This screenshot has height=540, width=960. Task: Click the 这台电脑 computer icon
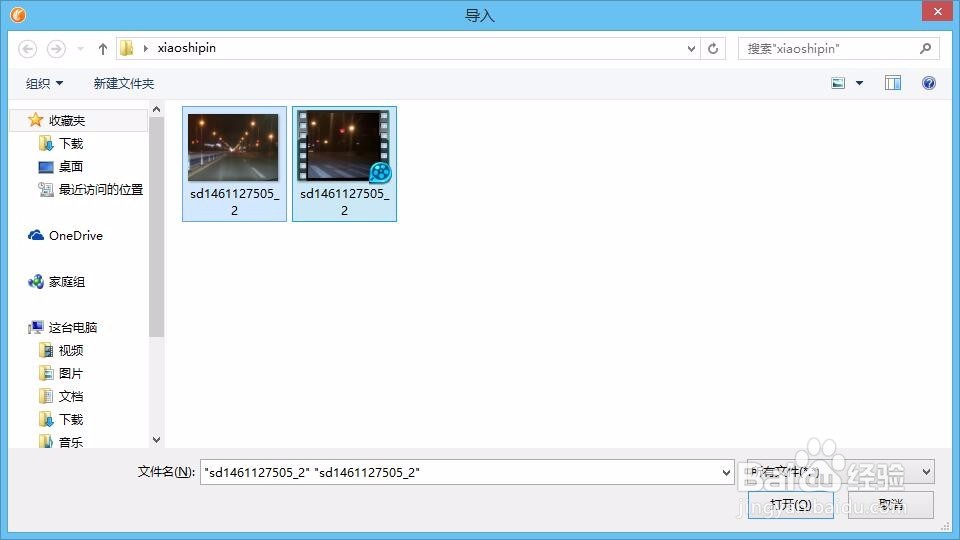tap(36, 328)
